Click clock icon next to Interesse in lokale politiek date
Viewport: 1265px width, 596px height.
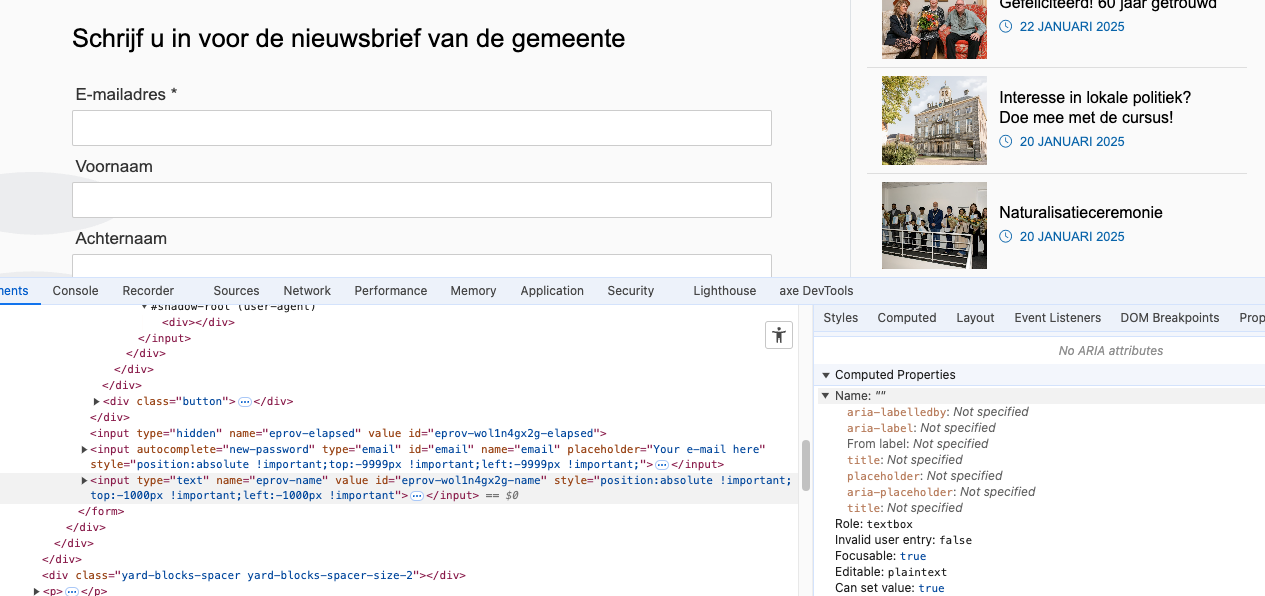click(x=1006, y=142)
